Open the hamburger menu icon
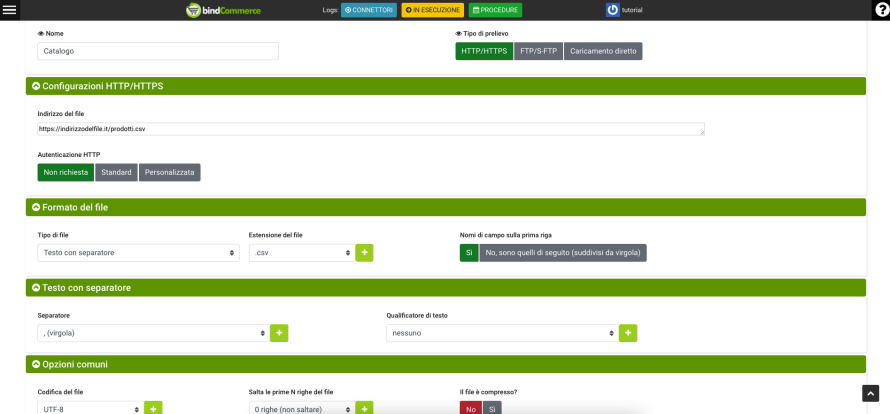The height and width of the screenshot is (414, 890). pos(11,10)
